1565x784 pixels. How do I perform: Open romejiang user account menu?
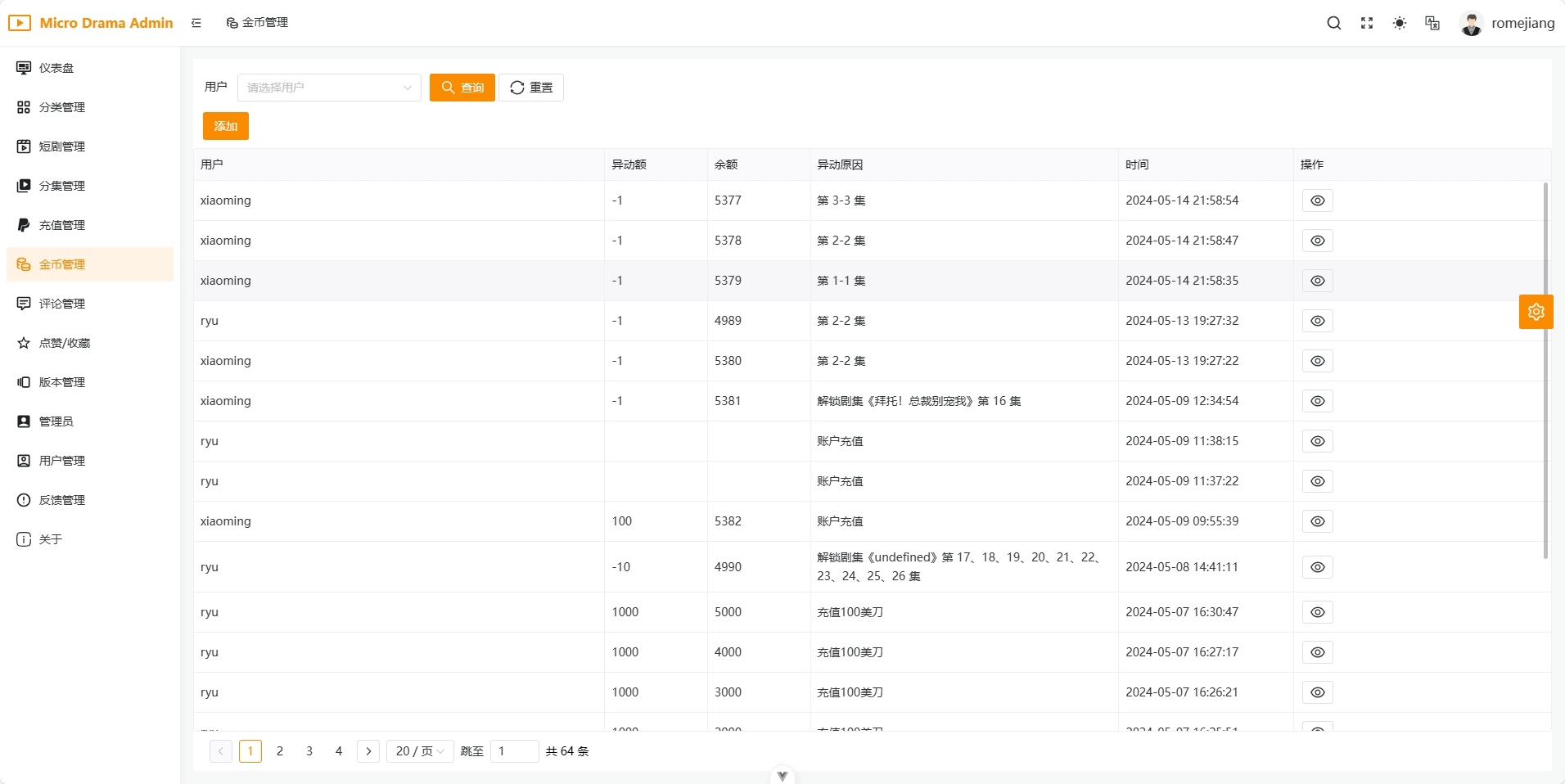[1507, 23]
